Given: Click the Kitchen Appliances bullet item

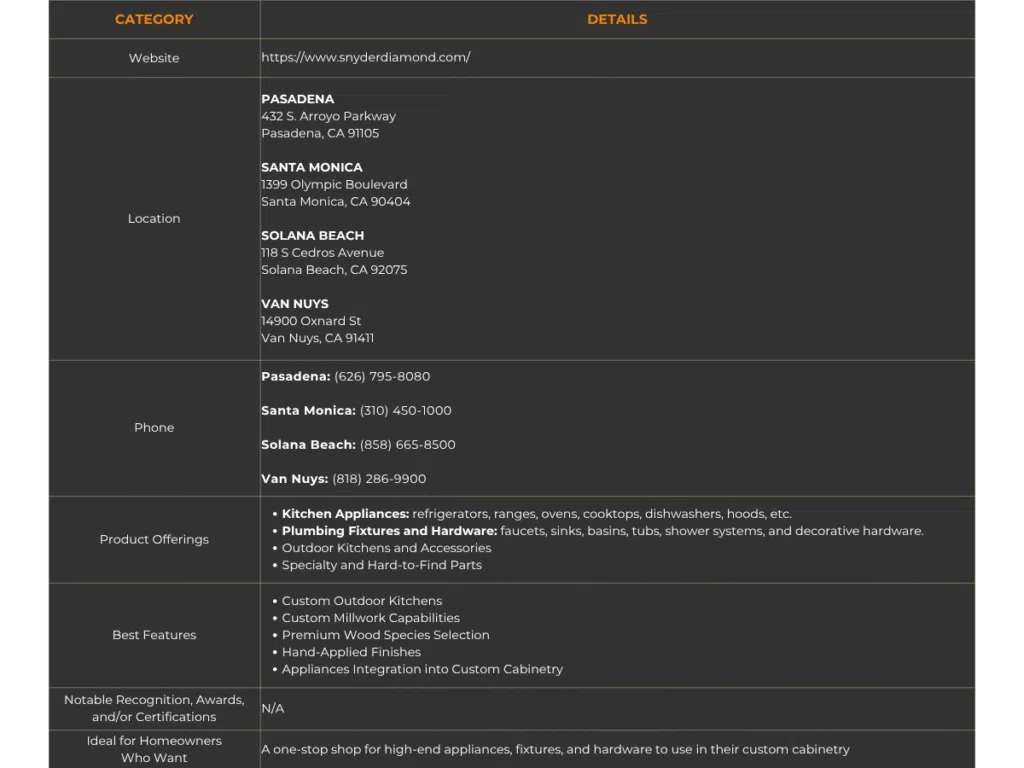Looking at the screenshot, I should click(x=345, y=514).
